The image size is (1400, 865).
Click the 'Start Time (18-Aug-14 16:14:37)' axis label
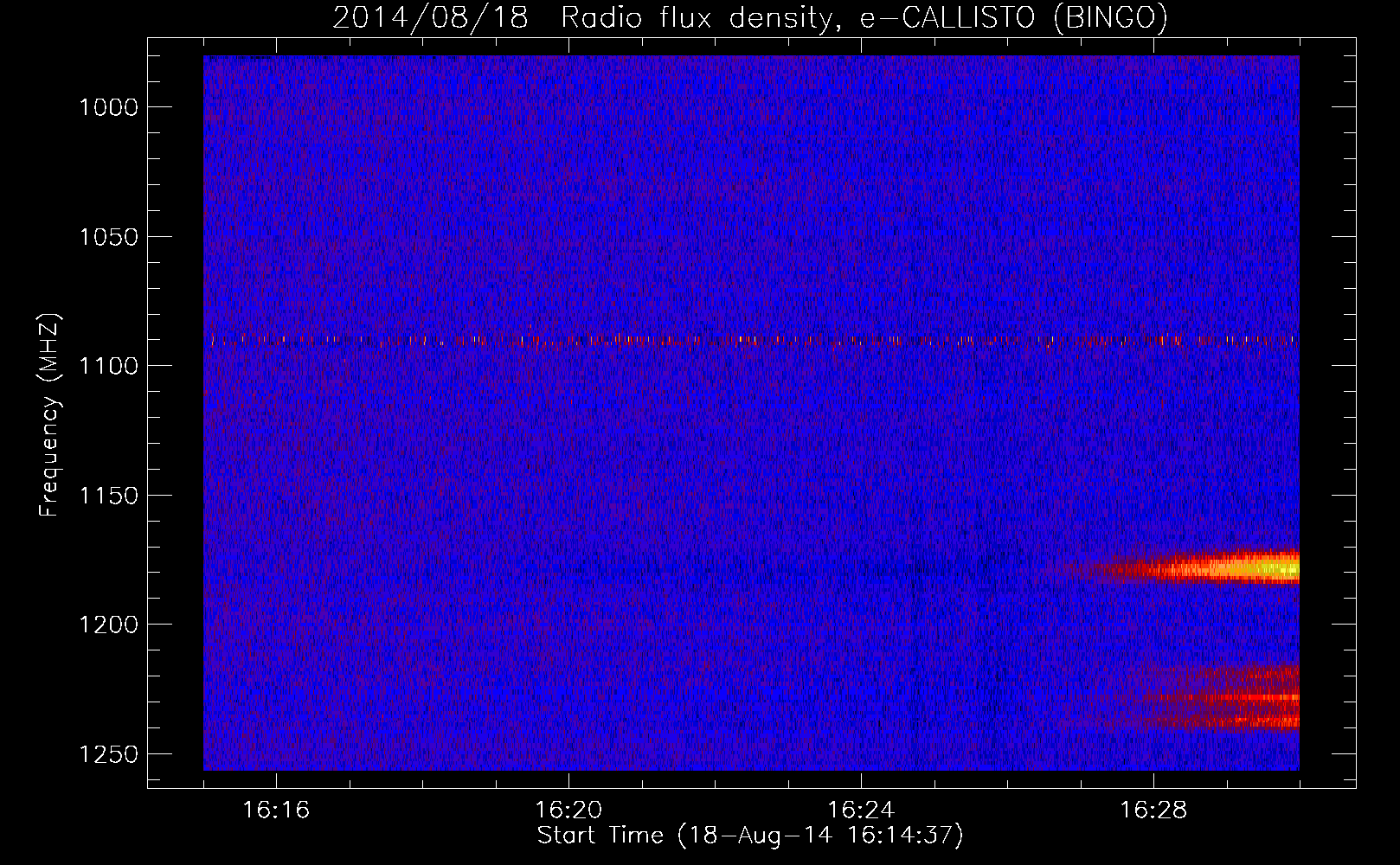point(750,836)
